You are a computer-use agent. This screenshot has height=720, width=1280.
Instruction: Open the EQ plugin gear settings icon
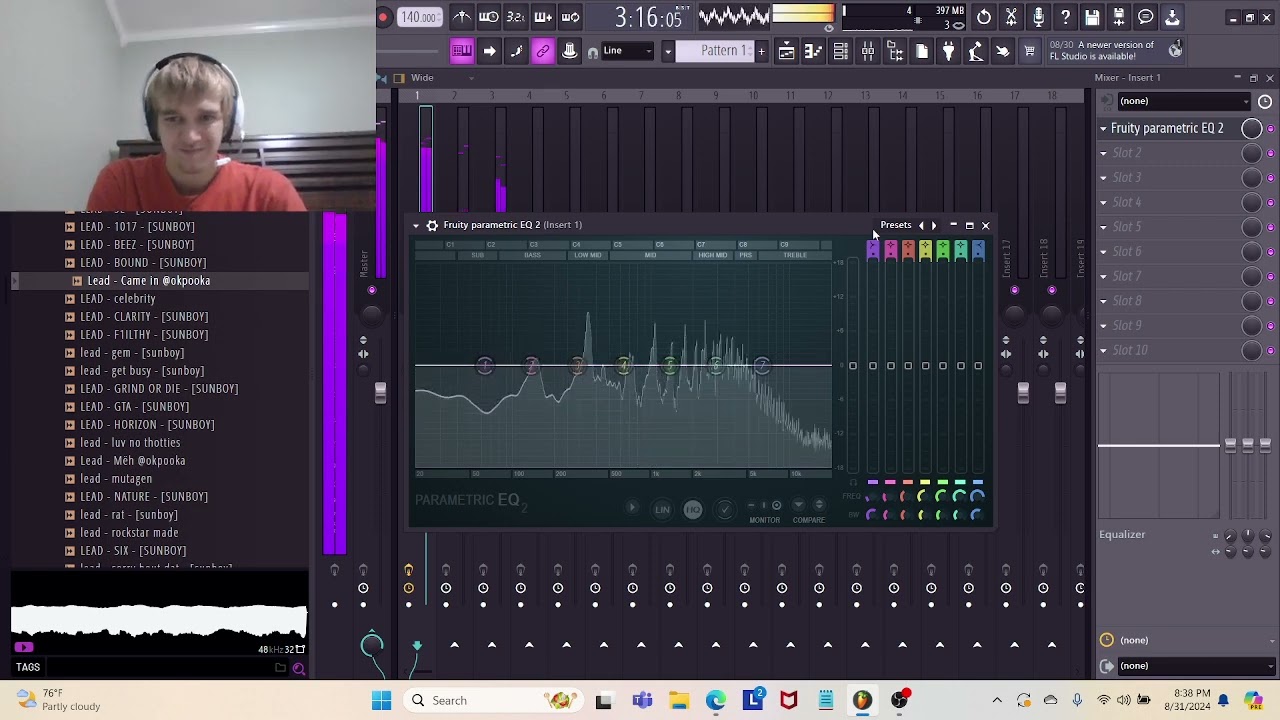pos(432,225)
